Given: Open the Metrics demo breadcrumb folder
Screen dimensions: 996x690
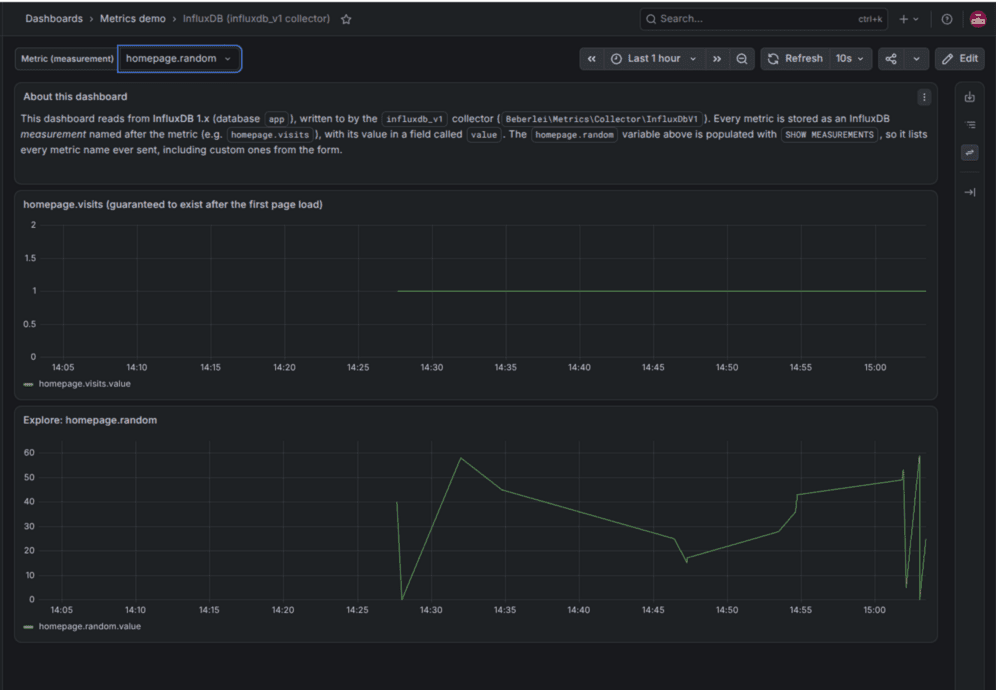Looking at the screenshot, I should (133, 19).
